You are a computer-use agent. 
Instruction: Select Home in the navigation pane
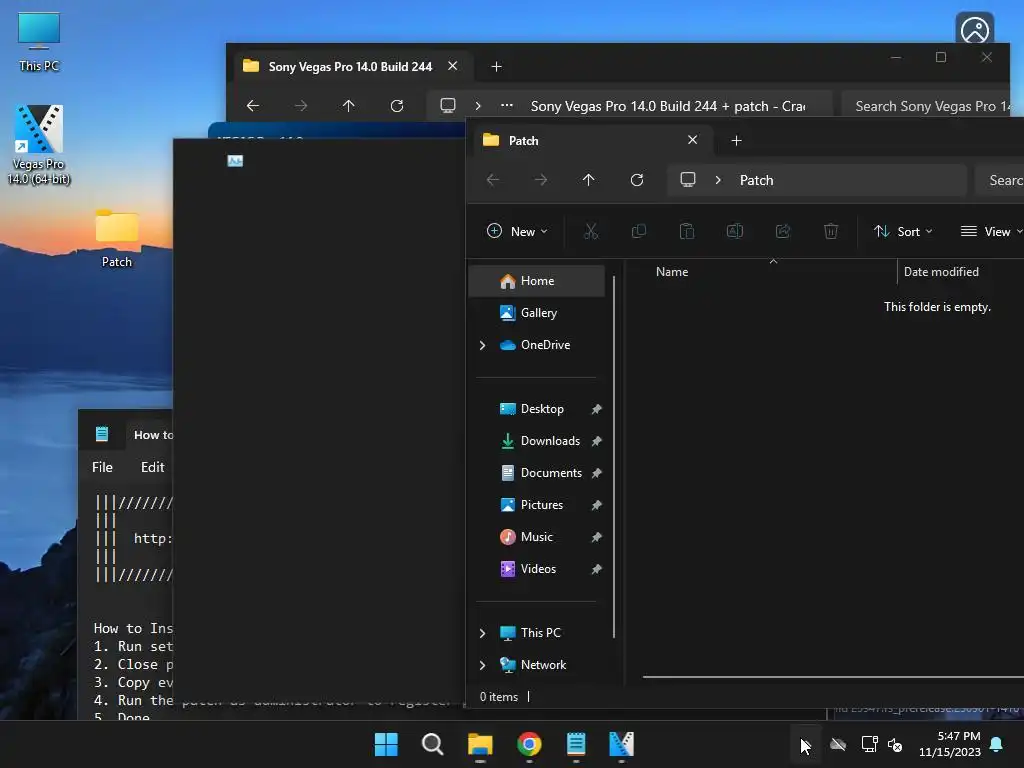tap(537, 281)
